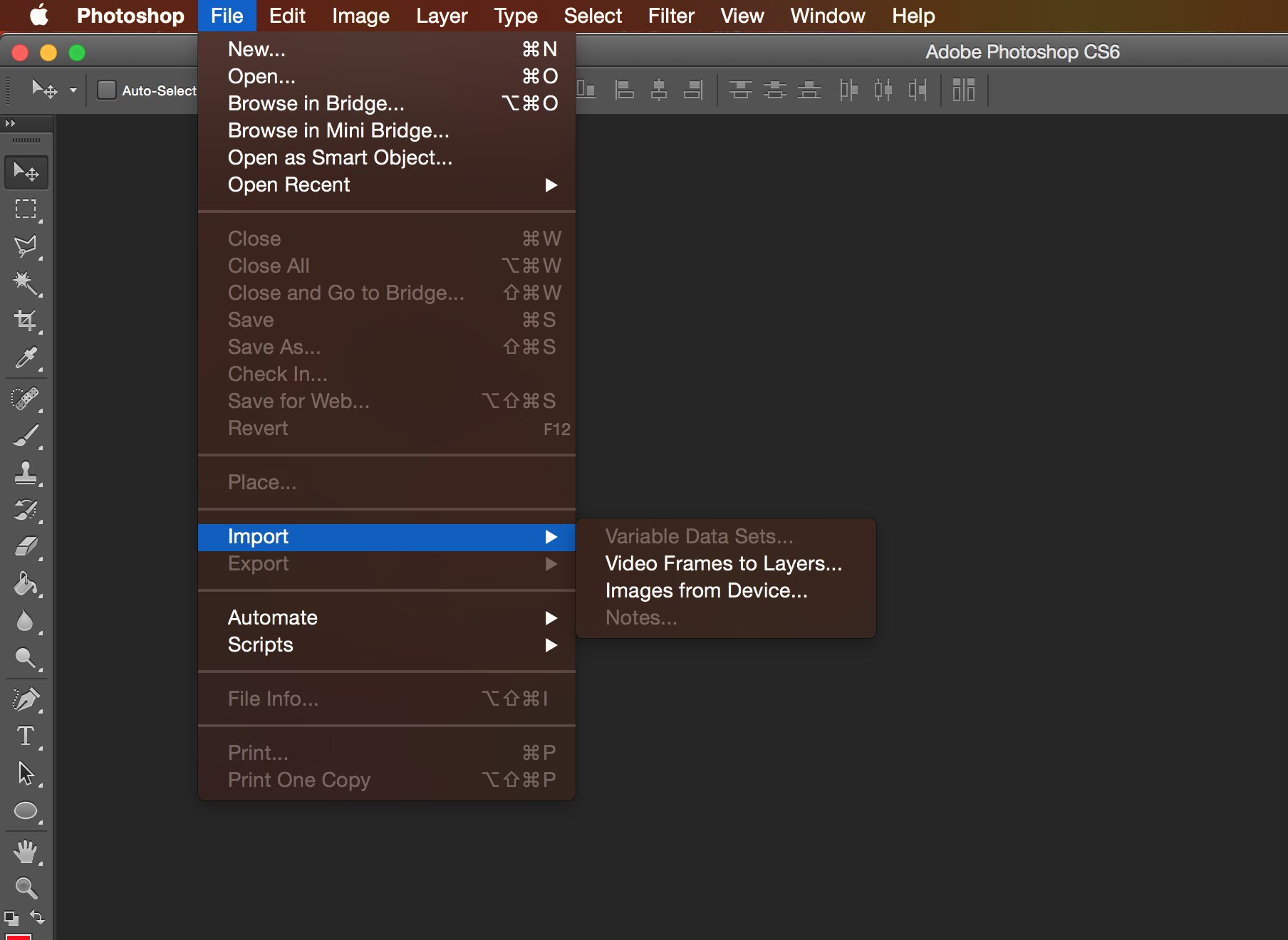Choose the Polygonal Lasso tool

point(26,246)
